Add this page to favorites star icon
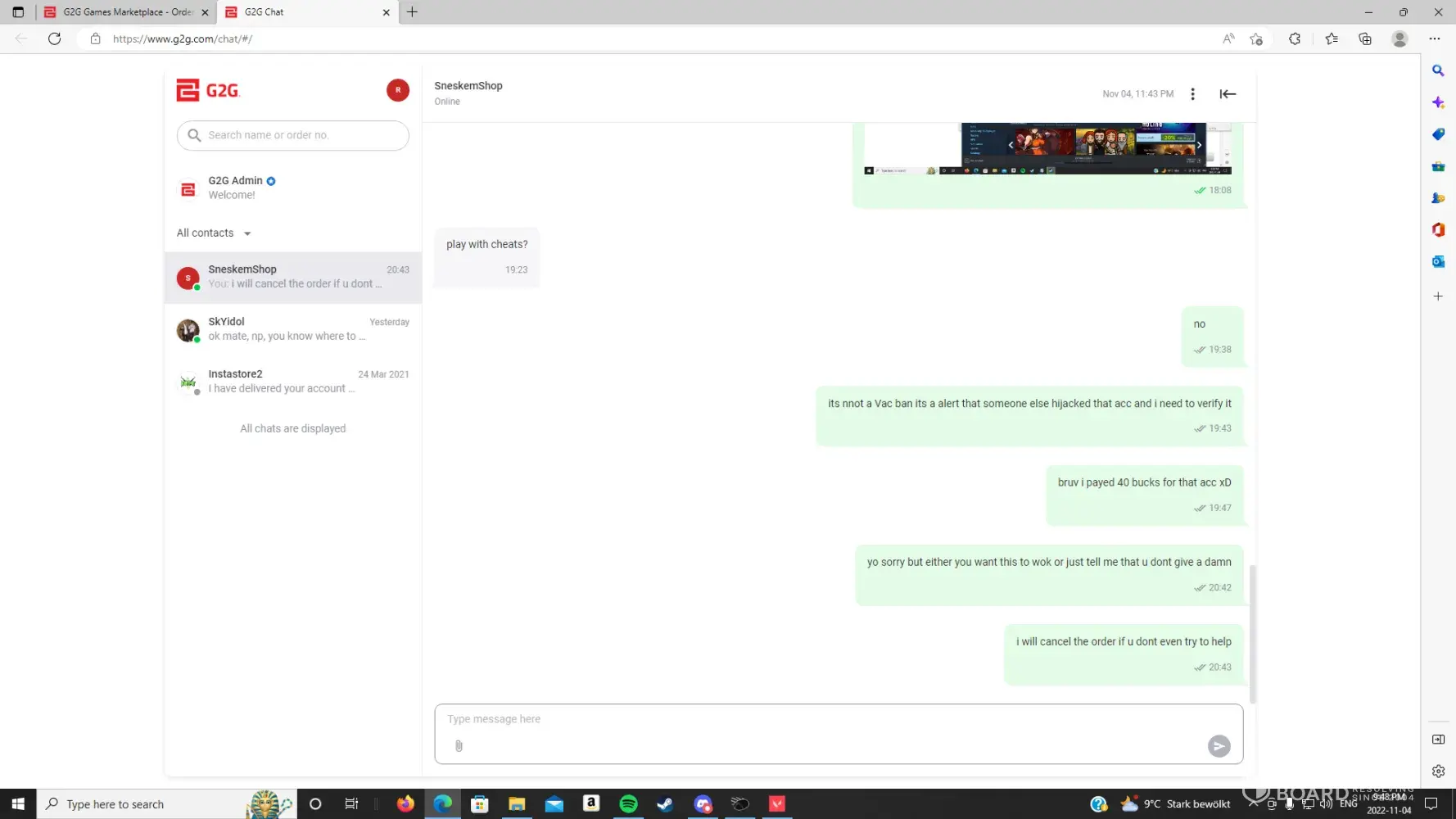This screenshot has height=819, width=1456. pyautogui.click(x=1256, y=38)
